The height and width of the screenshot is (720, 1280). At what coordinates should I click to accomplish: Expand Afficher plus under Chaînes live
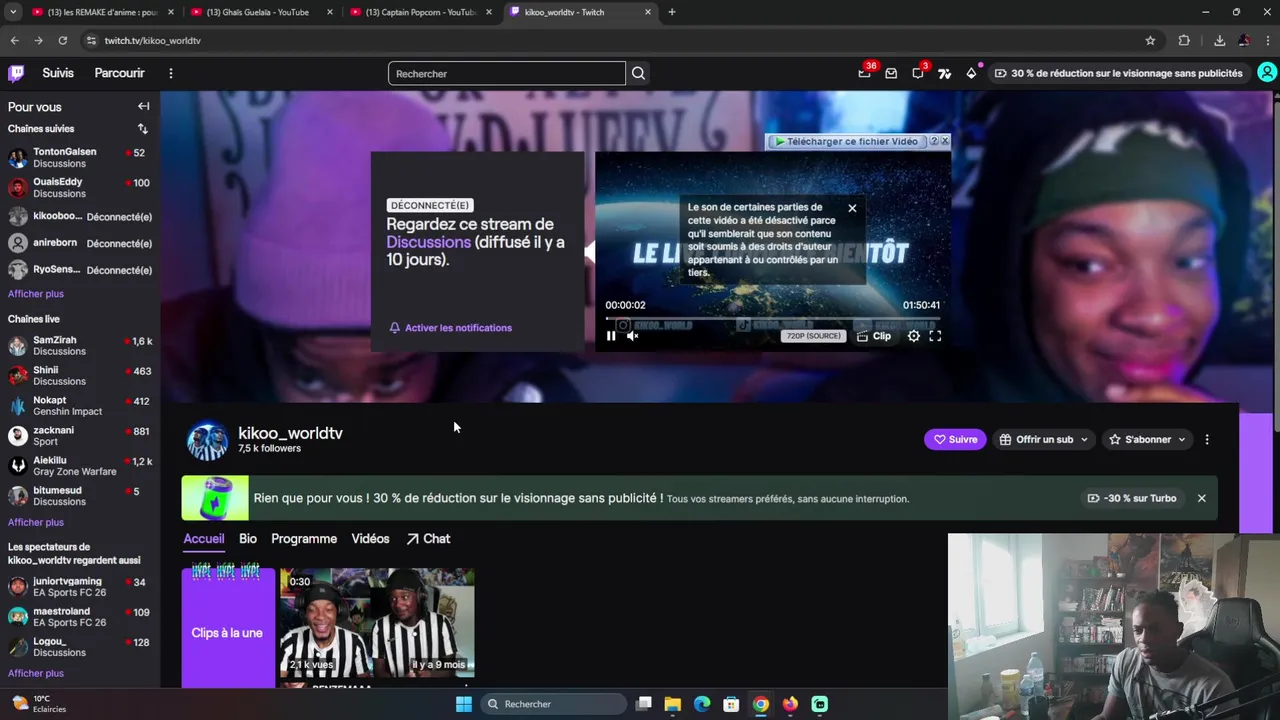point(36,522)
